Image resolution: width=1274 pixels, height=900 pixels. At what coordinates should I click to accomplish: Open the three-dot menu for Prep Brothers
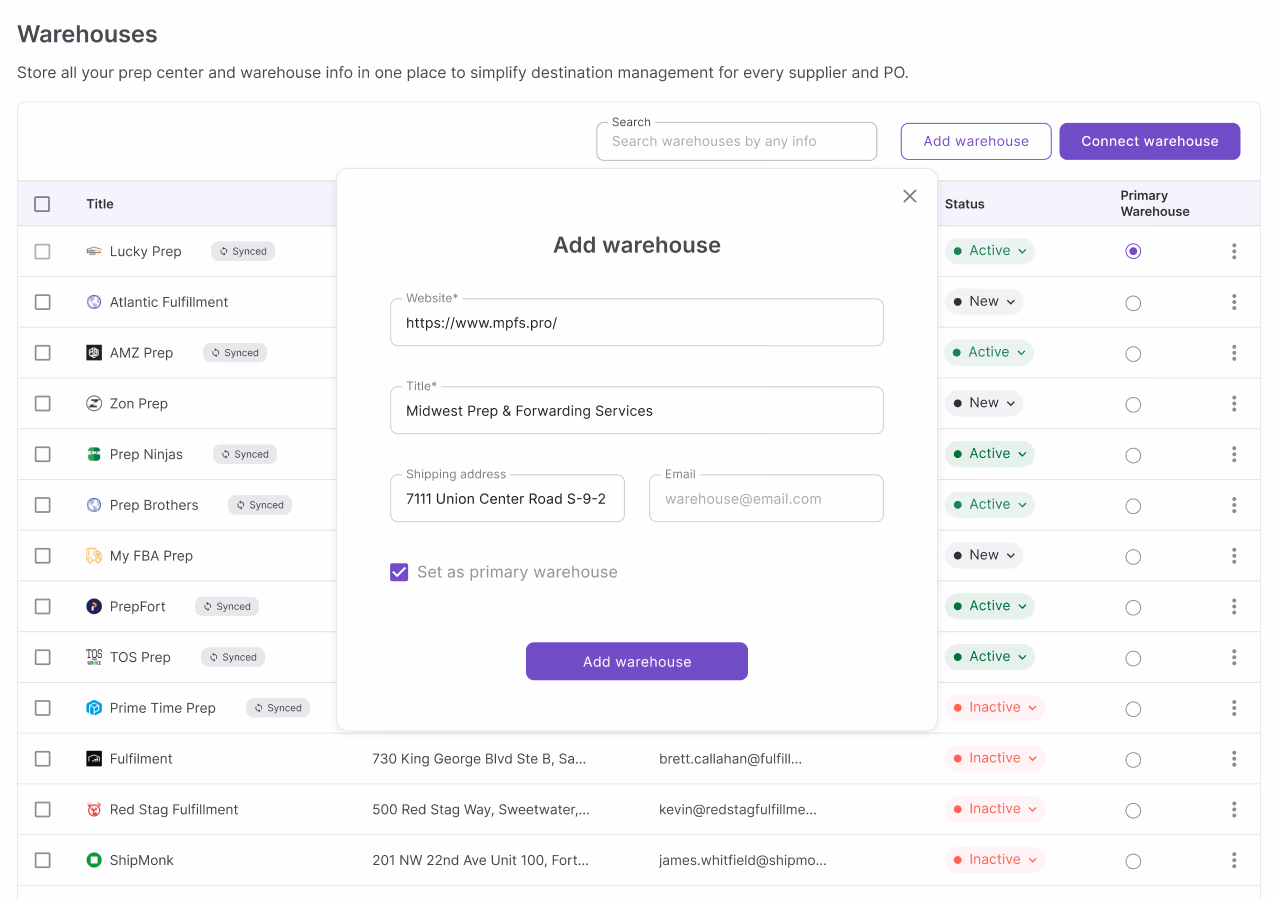(x=1234, y=505)
